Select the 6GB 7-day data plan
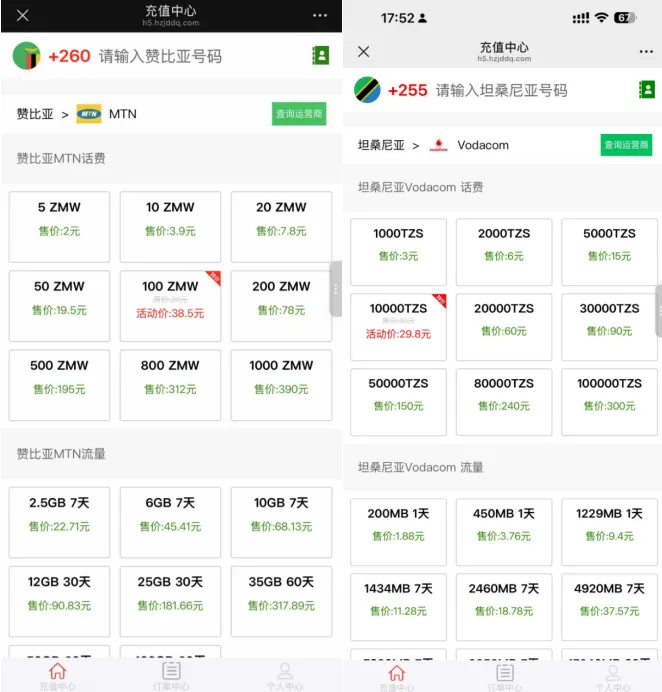This screenshot has width=662, height=692. (x=170, y=522)
